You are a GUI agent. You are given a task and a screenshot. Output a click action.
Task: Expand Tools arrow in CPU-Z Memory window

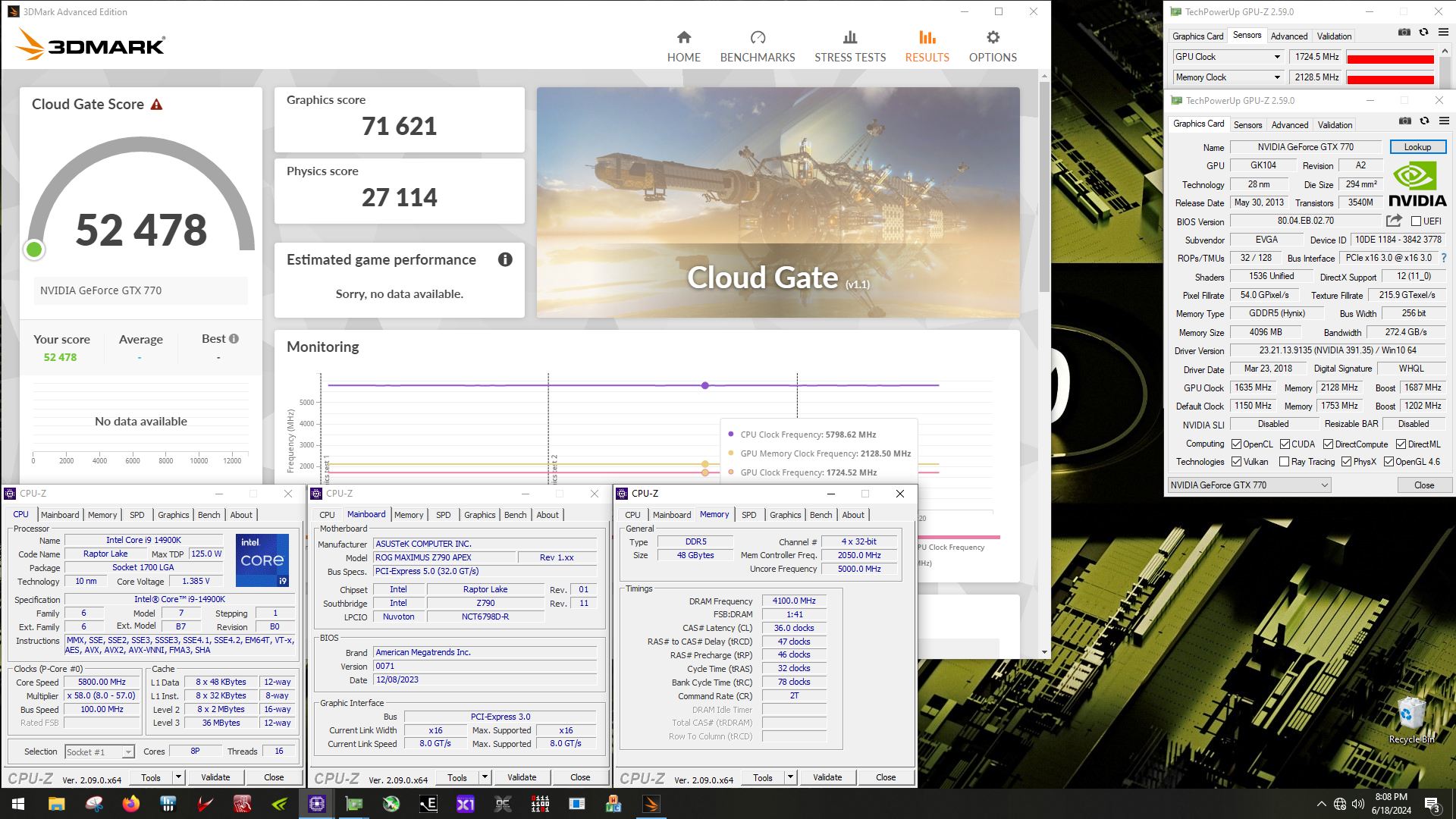(x=790, y=777)
